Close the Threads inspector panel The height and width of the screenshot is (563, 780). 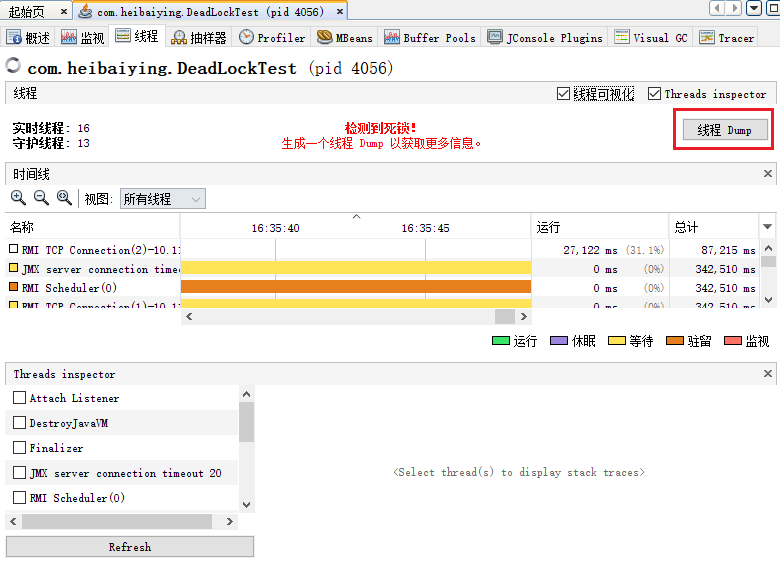pos(768,374)
